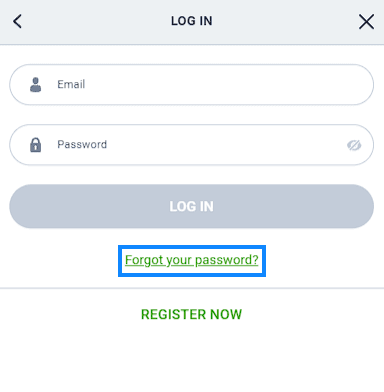Create an account via REGISTER NOW
Screen dimensions: 384x392
192,314
